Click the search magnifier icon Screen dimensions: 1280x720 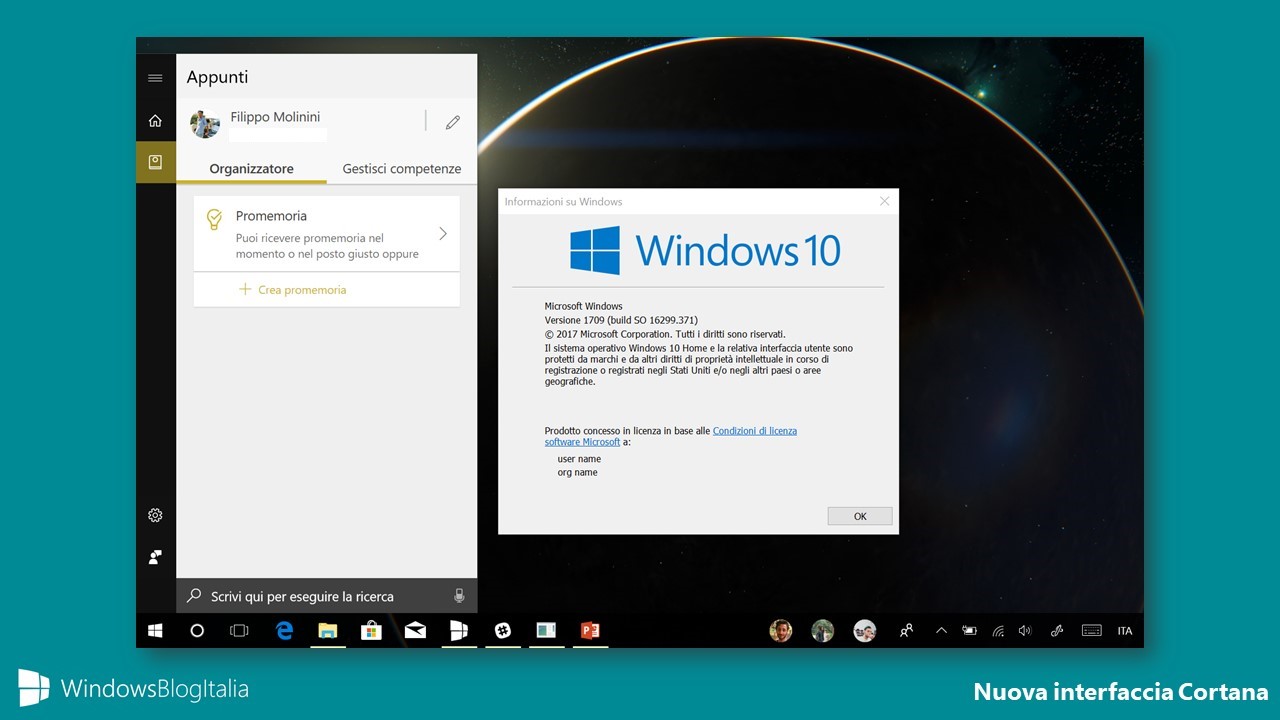pyautogui.click(x=194, y=596)
